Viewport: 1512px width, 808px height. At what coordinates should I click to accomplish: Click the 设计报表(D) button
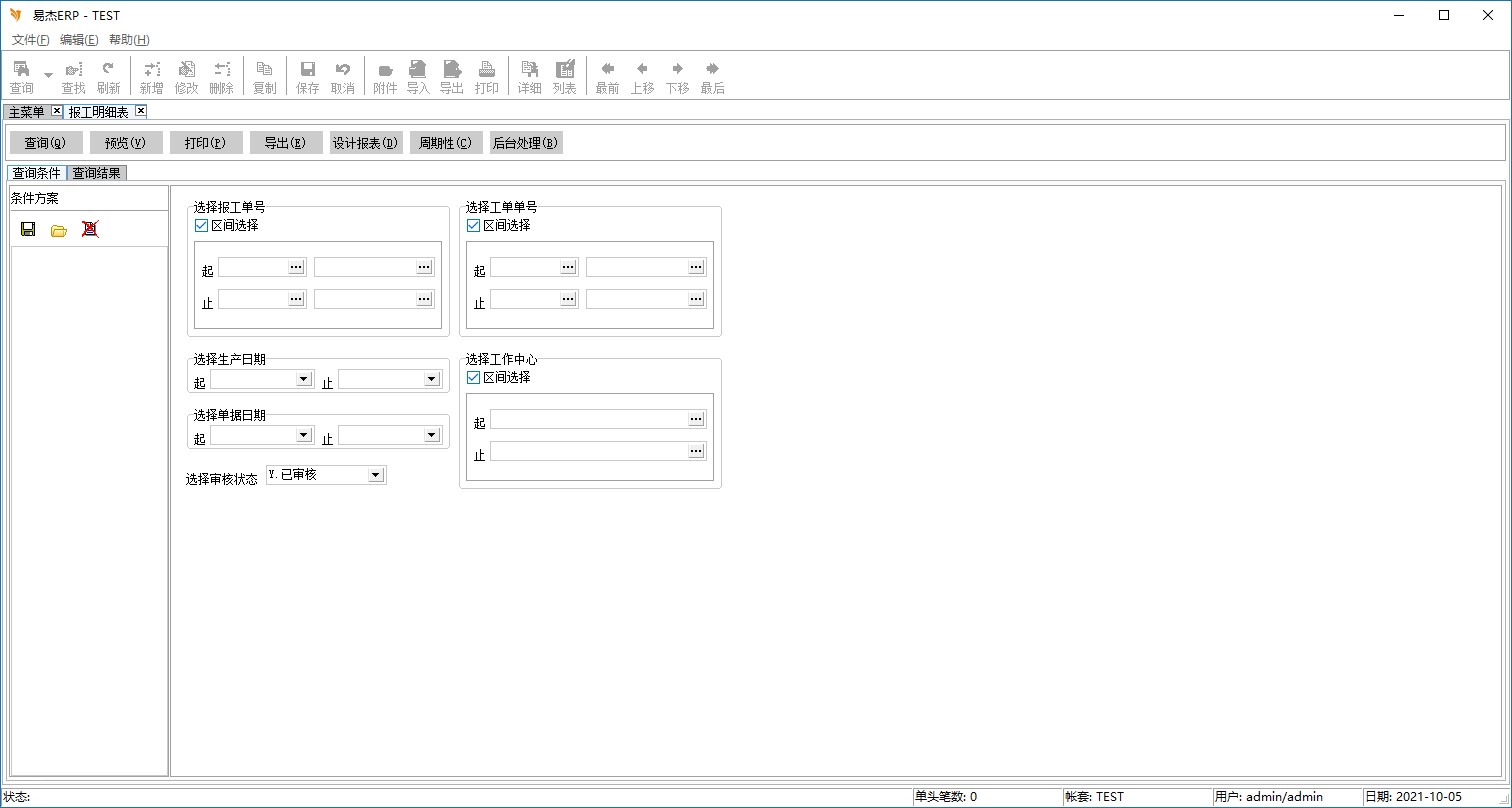click(366, 143)
